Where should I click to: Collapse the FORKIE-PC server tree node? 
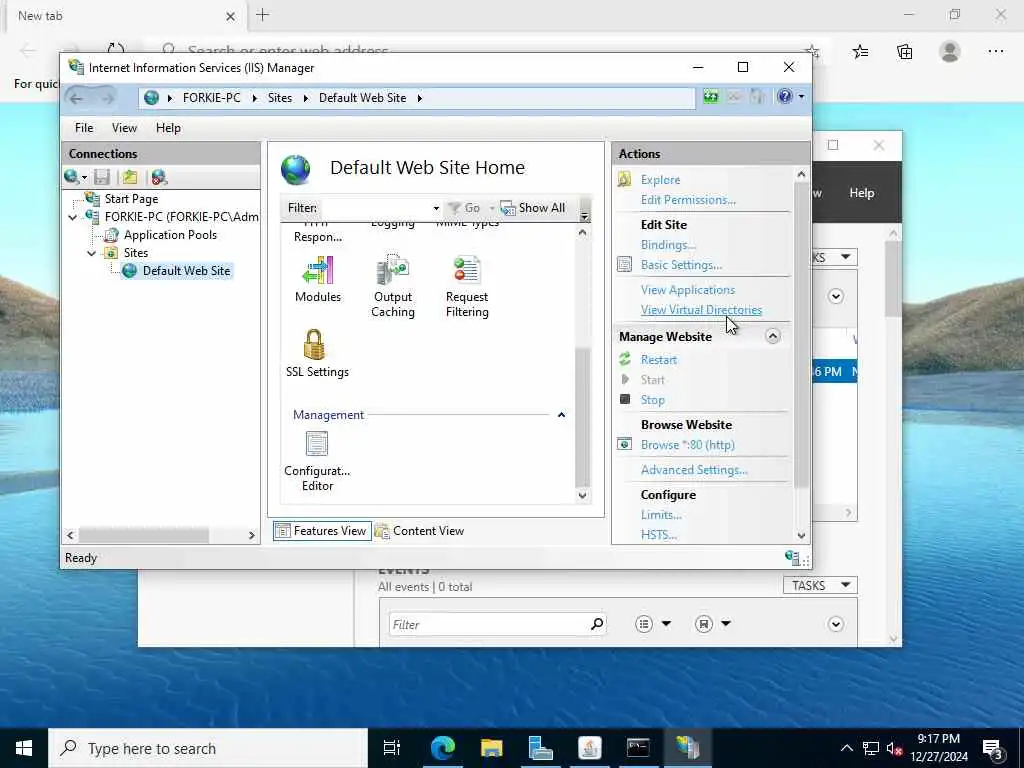[x=72, y=217]
